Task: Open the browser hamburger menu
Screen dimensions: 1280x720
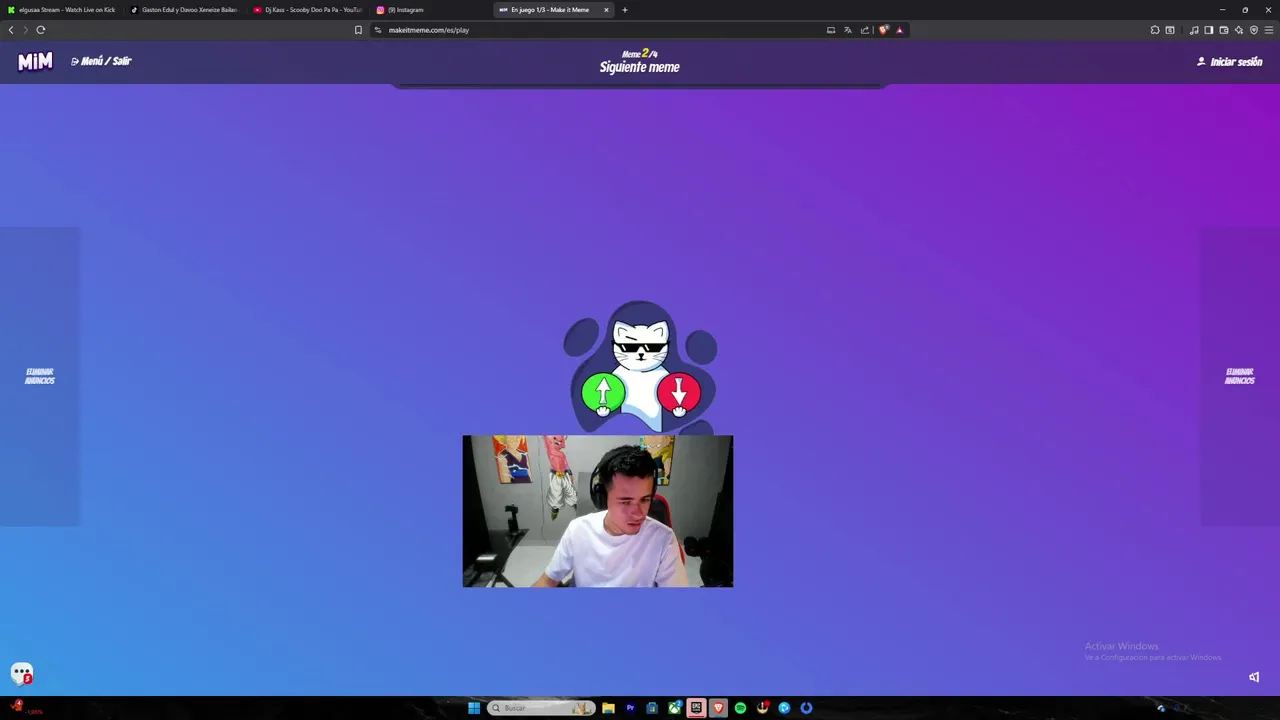Action: point(1270,30)
